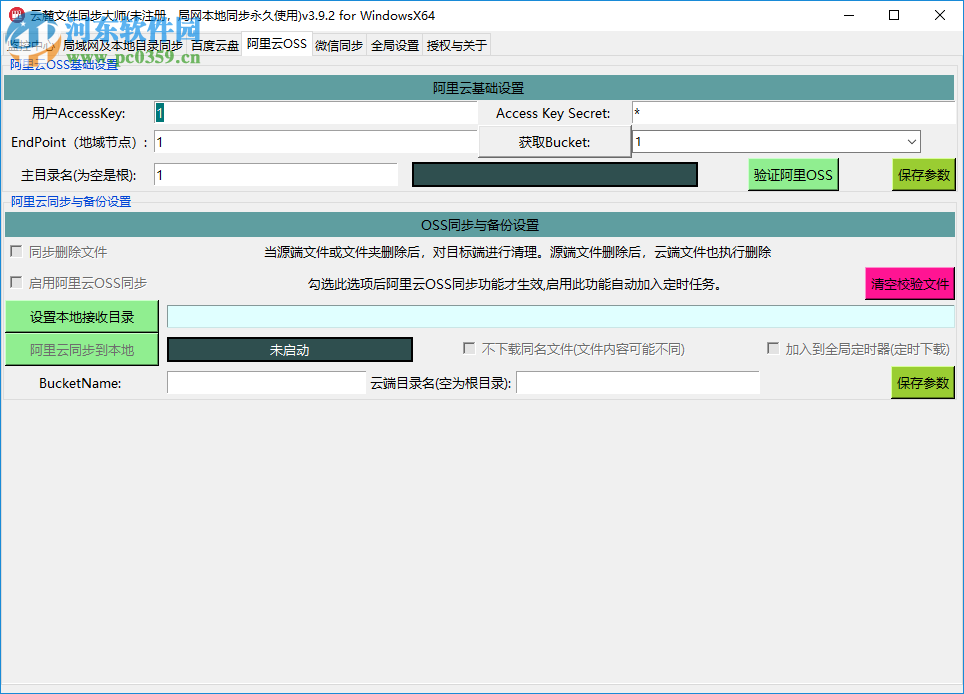Open the 授权与关于 tab
The height and width of the screenshot is (694, 964).
(x=456, y=45)
